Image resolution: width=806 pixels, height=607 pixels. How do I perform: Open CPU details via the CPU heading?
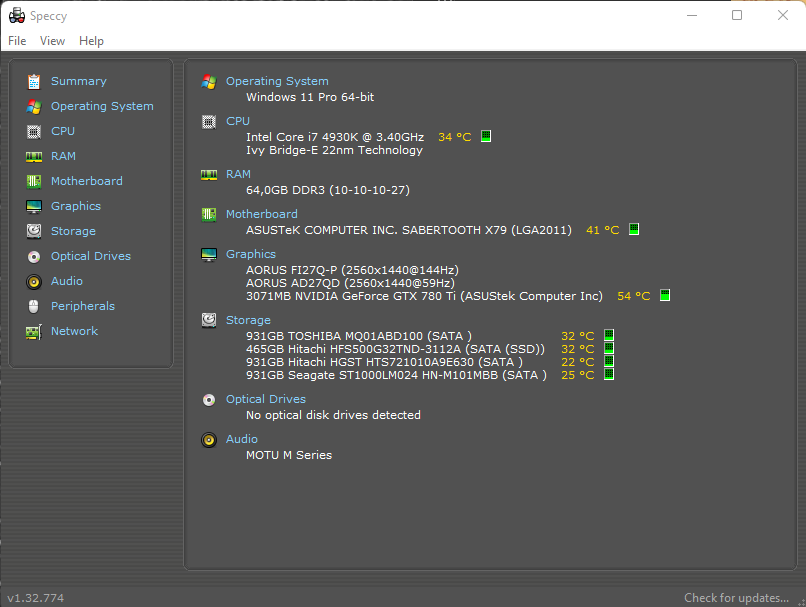(x=237, y=121)
